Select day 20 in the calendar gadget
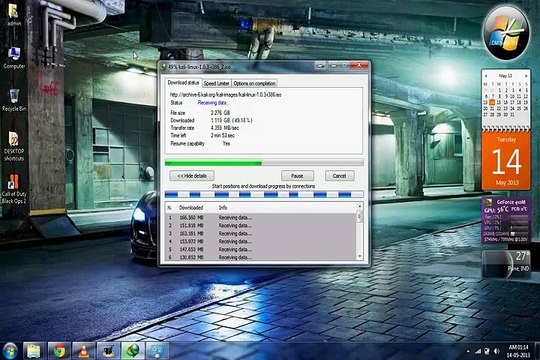This screenshot has height=360, width=540. pos(486,109)
